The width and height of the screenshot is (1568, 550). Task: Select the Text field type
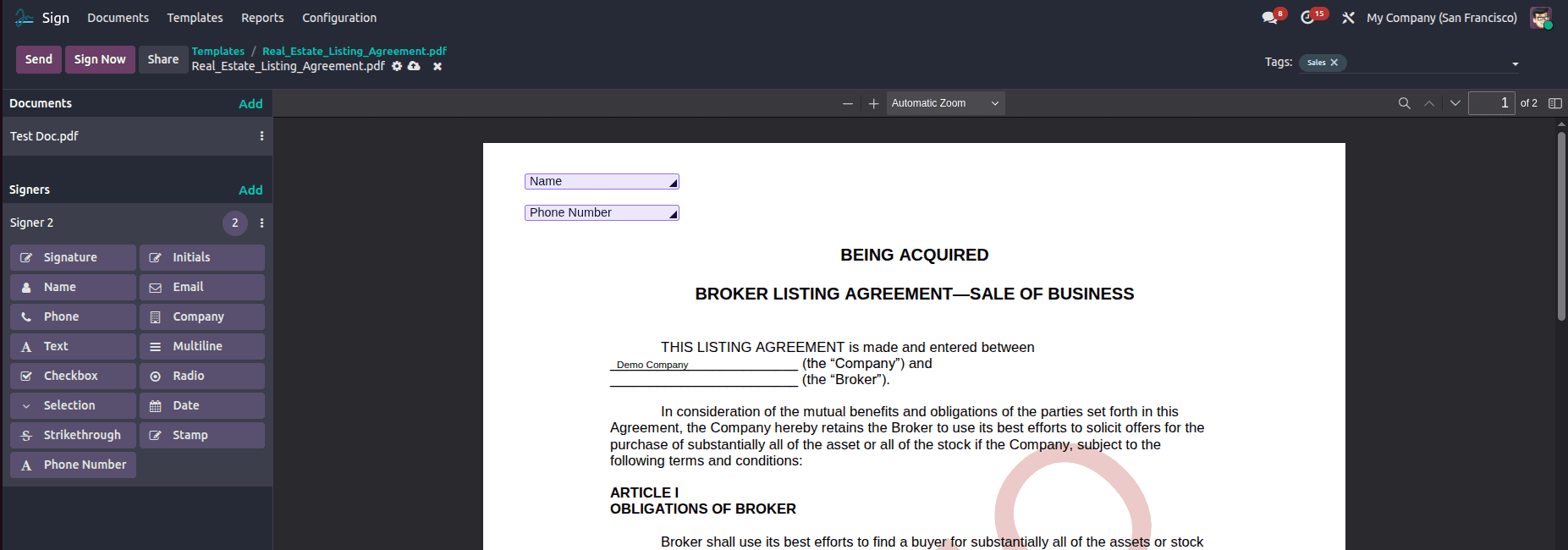click(73, 346)
